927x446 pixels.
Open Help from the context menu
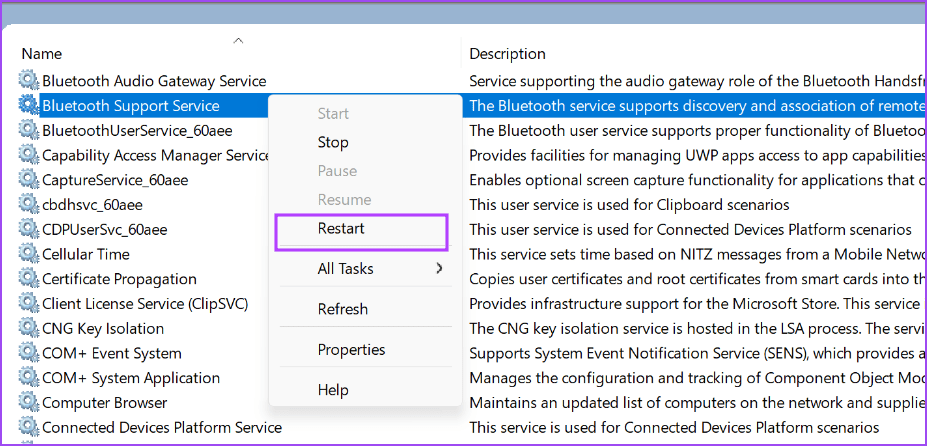coord(333,390)
